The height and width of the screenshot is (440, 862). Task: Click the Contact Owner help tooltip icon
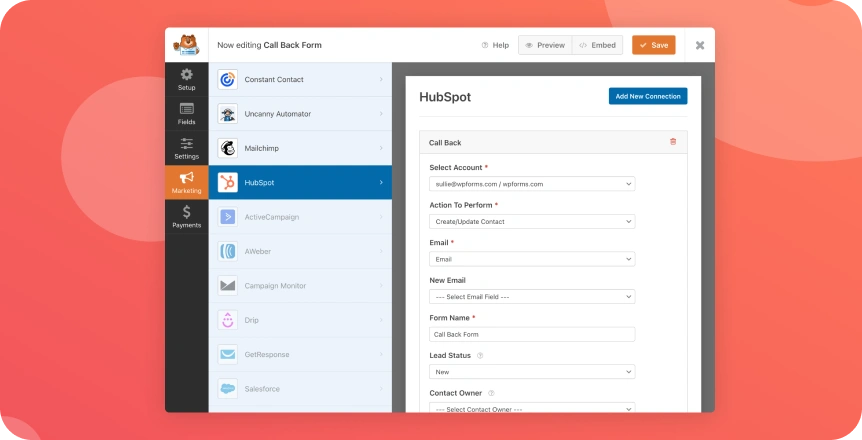pyautogui.click(x=491, y=393)
